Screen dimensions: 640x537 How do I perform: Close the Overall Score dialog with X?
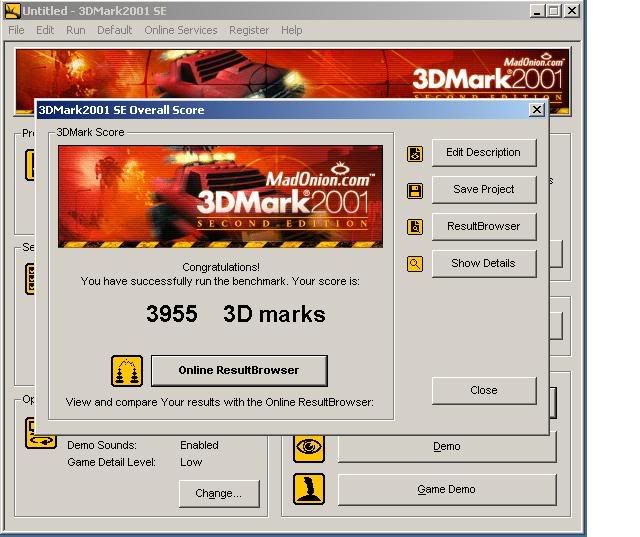point(537,110)
